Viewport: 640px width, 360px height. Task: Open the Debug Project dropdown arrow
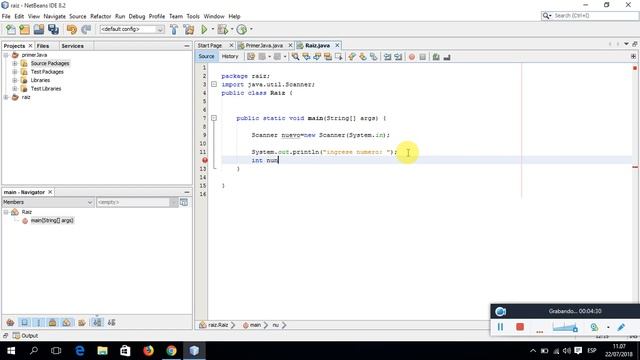coord(232,29)
